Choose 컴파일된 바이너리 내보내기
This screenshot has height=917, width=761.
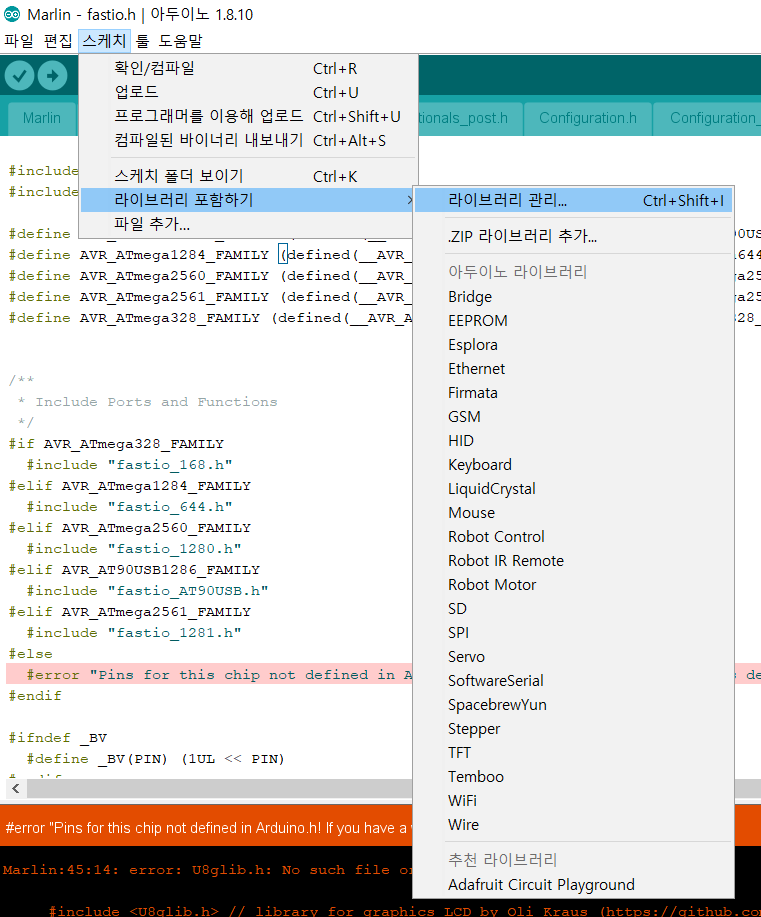[x=248, y=140]
